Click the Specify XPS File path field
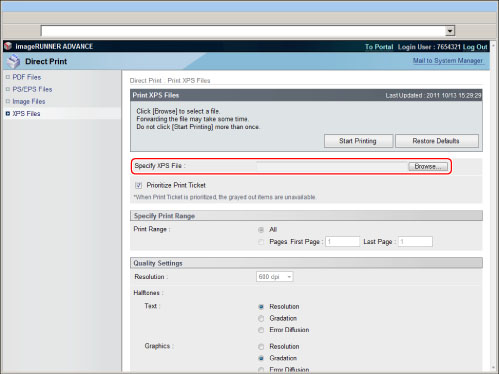499x374 pixels. pos(332,166)
